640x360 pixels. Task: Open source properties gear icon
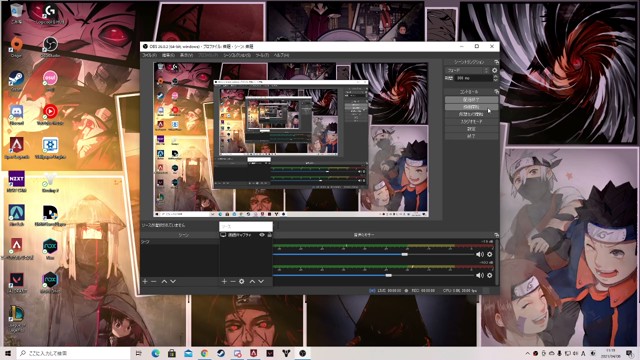[x=242, y=281]
